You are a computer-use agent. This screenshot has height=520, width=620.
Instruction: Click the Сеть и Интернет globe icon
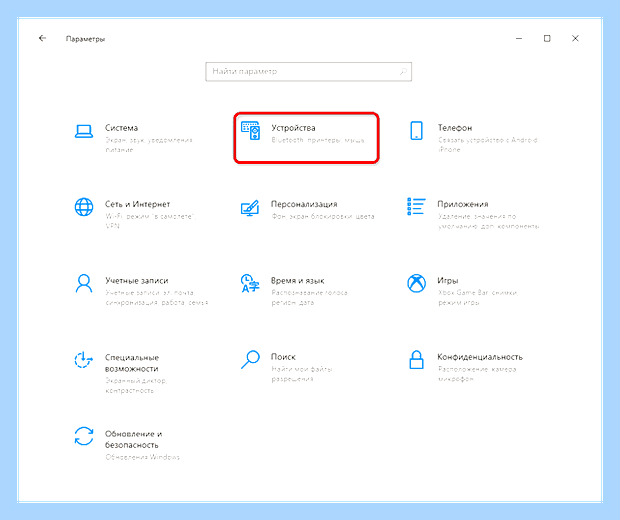tap(84, 207)
